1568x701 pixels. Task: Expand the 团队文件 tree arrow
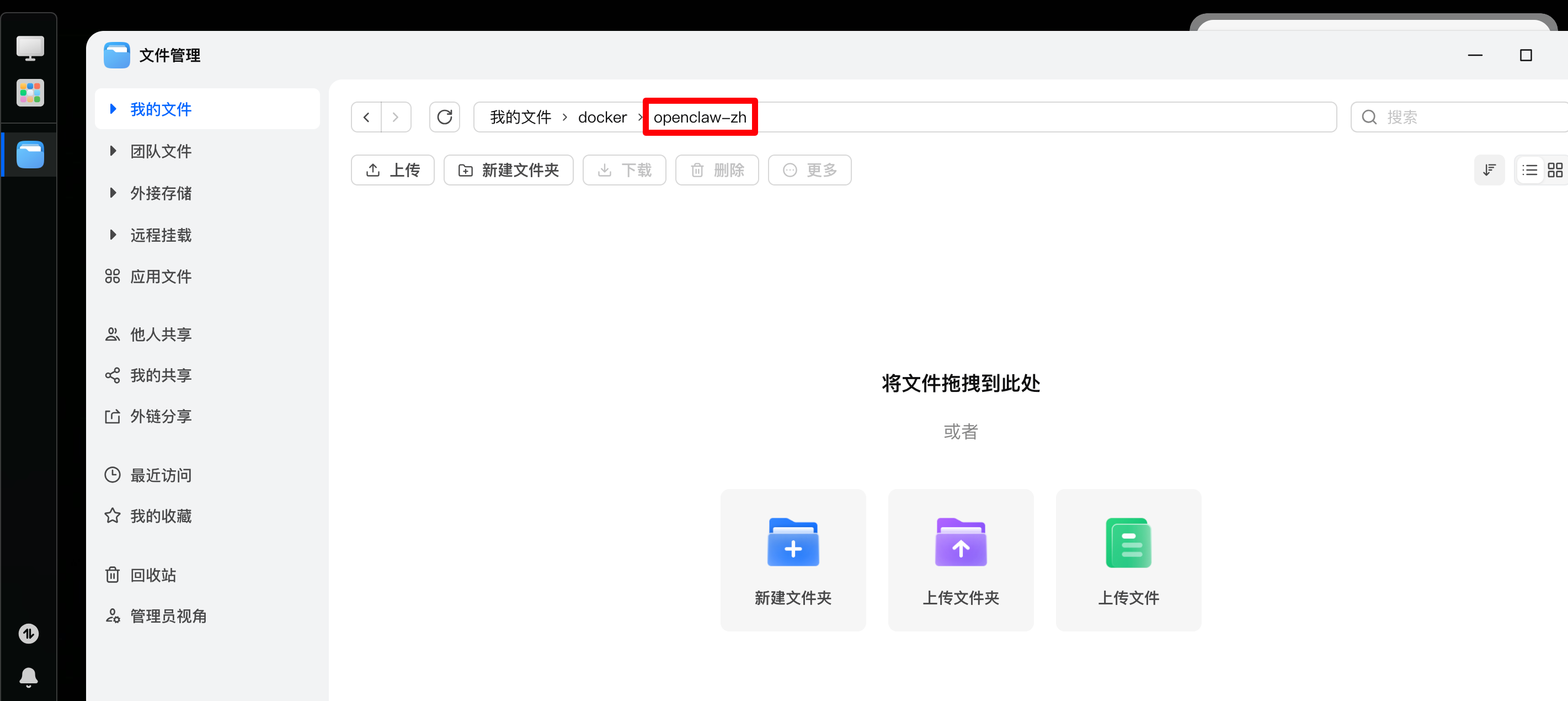[x=113, y=151]
